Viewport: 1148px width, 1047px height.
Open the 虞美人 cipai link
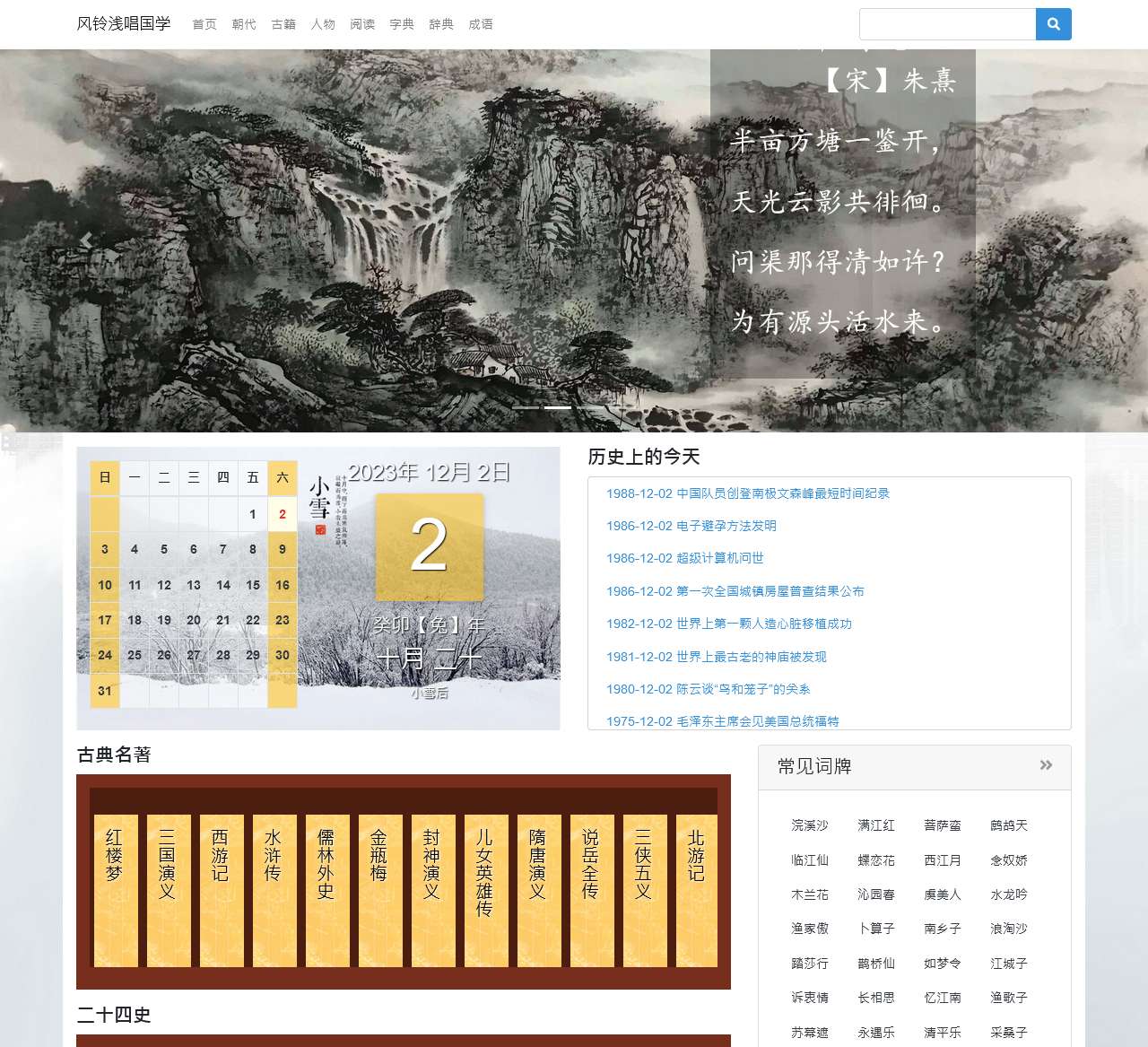click(943, 894)
